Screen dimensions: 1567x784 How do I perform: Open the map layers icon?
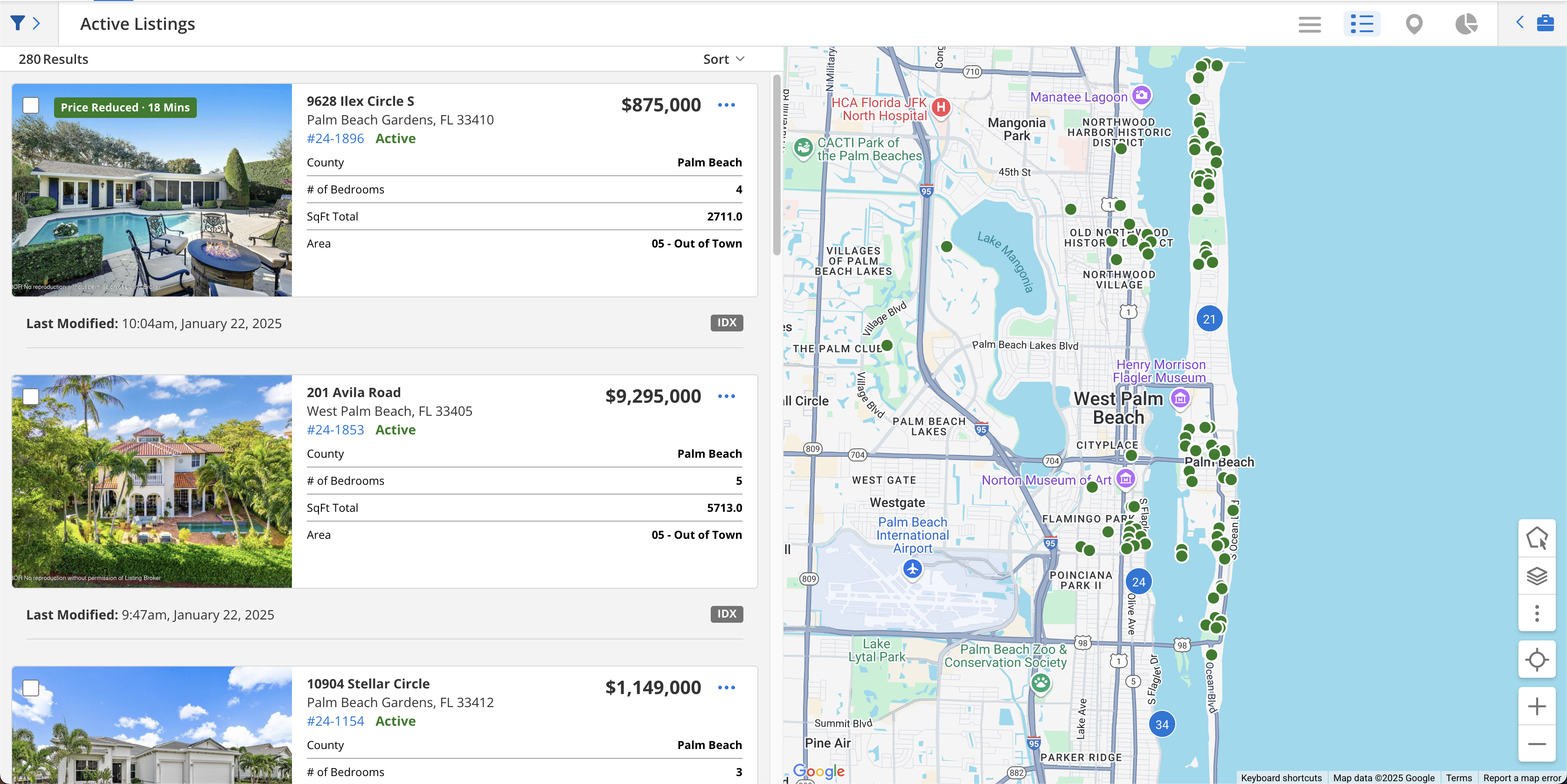point(1537,576)
